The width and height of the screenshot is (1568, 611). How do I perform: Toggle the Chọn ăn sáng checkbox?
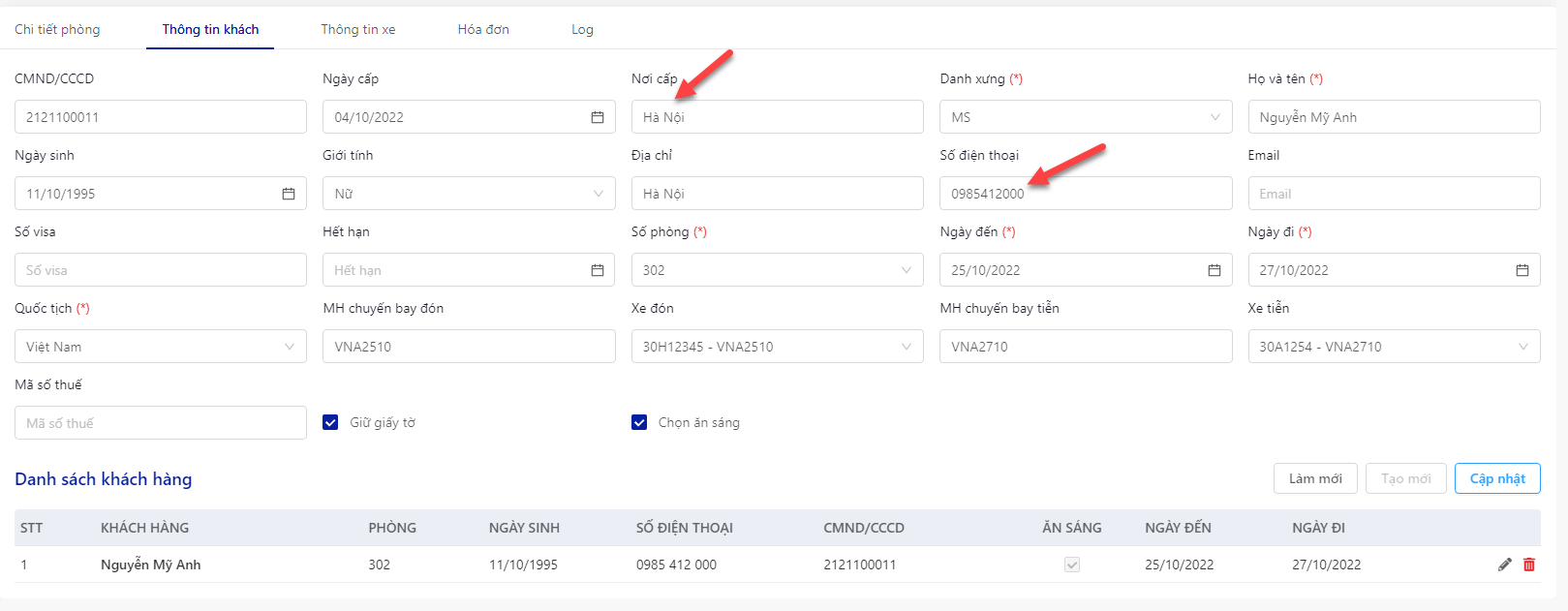(x=639, y=422)
